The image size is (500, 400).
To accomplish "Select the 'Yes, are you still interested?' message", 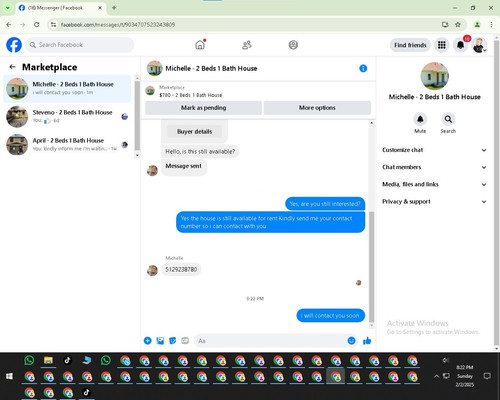I will (325, 204).
